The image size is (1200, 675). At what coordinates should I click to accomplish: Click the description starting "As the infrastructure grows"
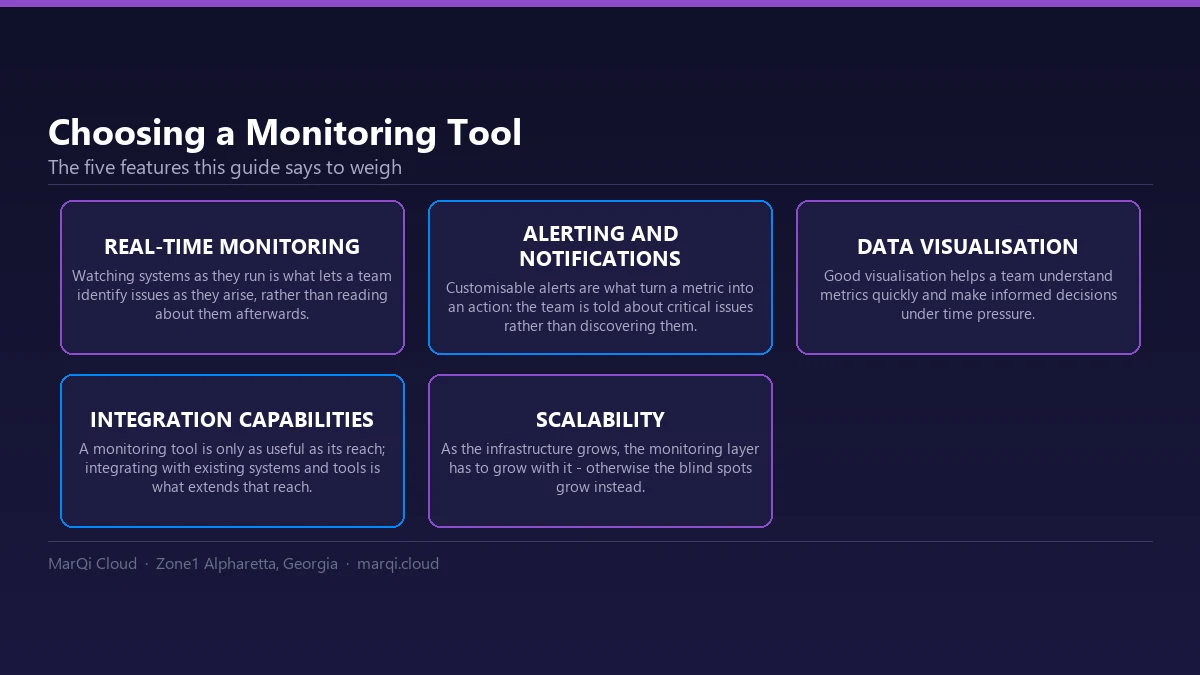point(600,468)
